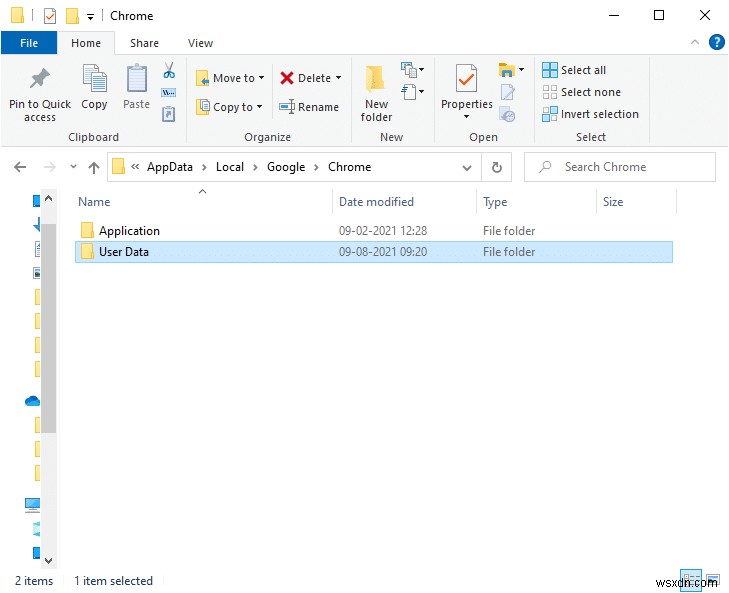Click the quick access toolbar properties icon
729x593 pixels.
(x=50, y=16)
